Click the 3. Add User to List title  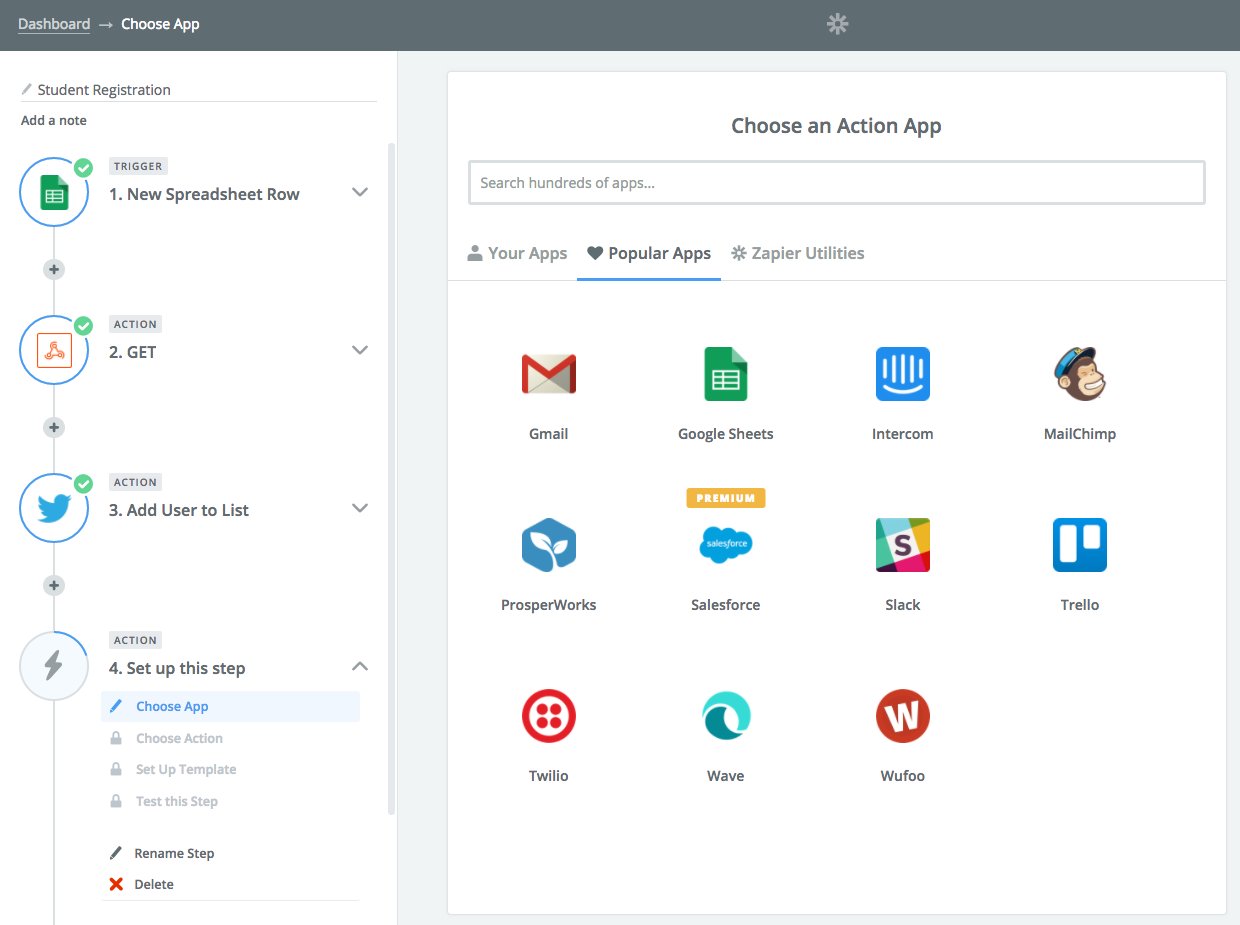coord(179,510)
